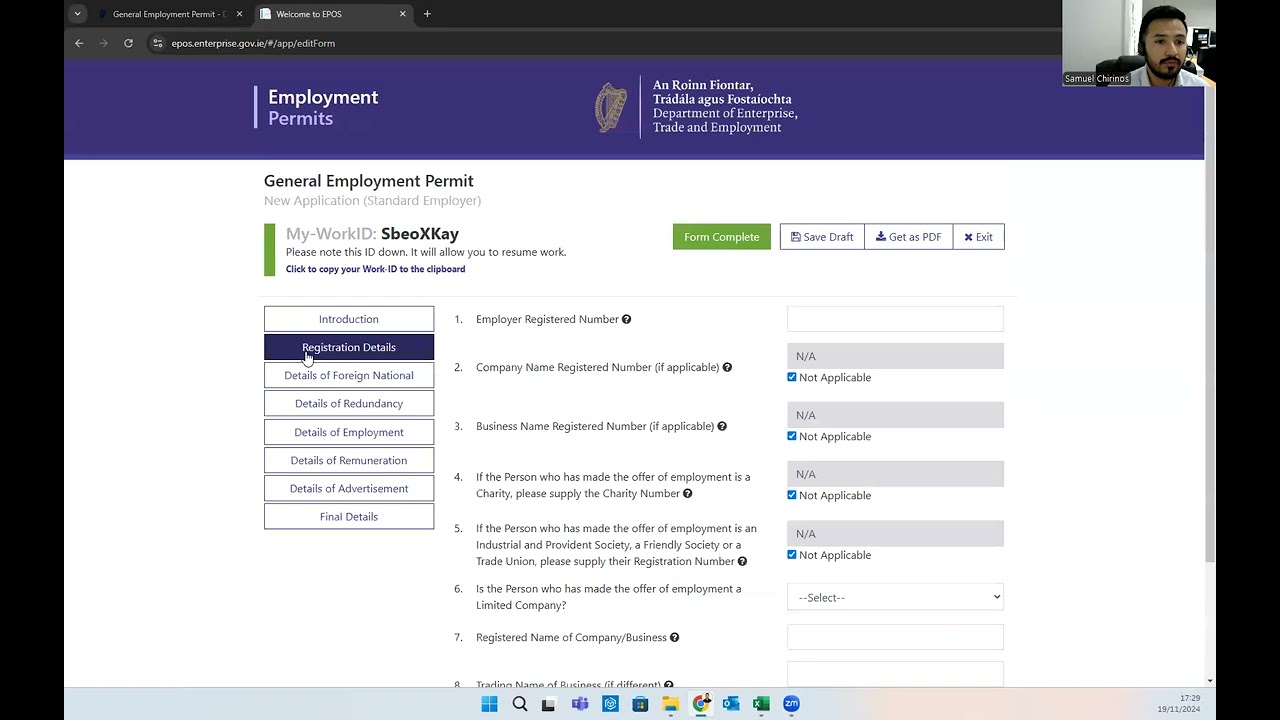Open Details of Remuneration section

click(x=349, y=460)
